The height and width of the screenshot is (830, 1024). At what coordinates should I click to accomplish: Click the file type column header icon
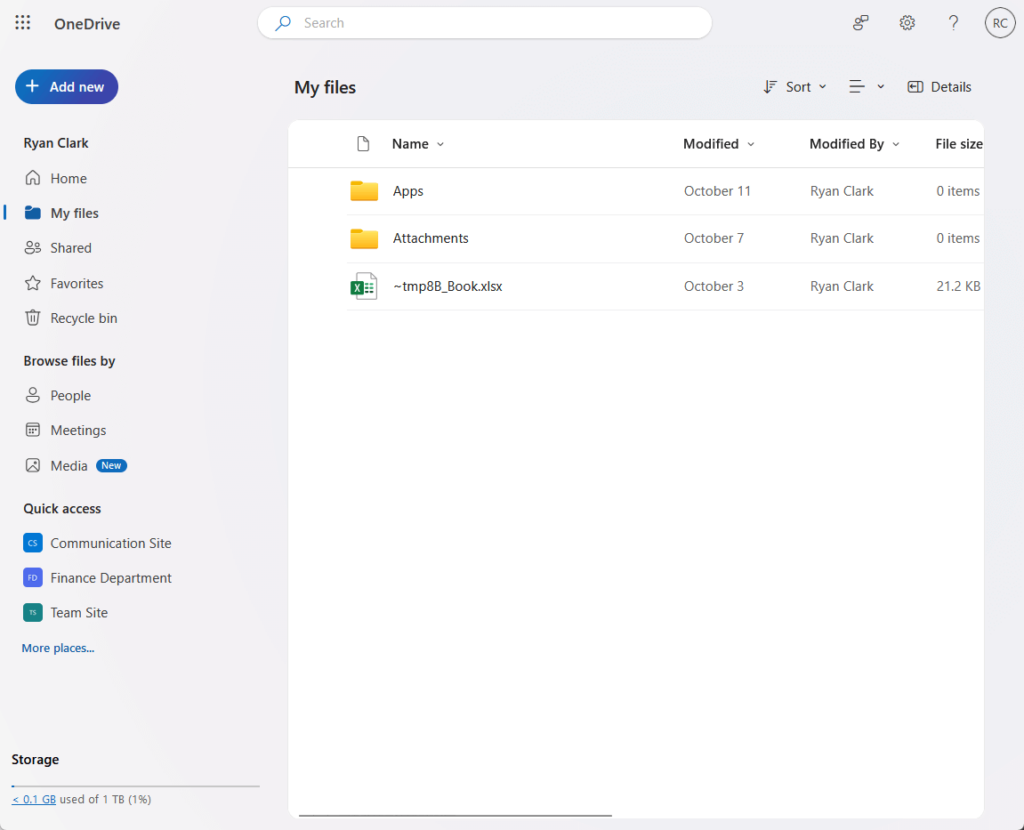pyautogui.click(x=363, y=144)
